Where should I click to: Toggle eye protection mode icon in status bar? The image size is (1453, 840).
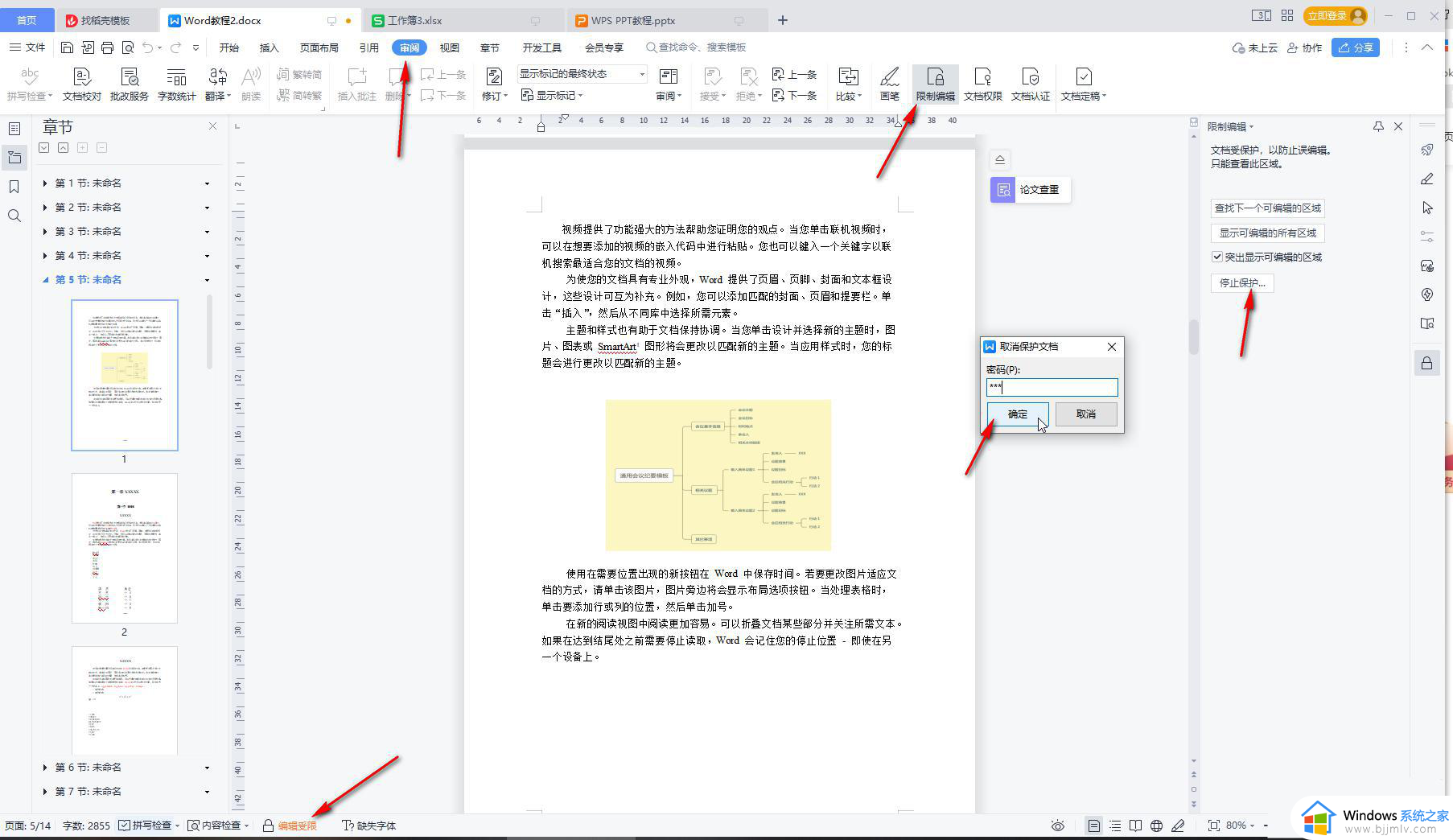coord(1058,826)
